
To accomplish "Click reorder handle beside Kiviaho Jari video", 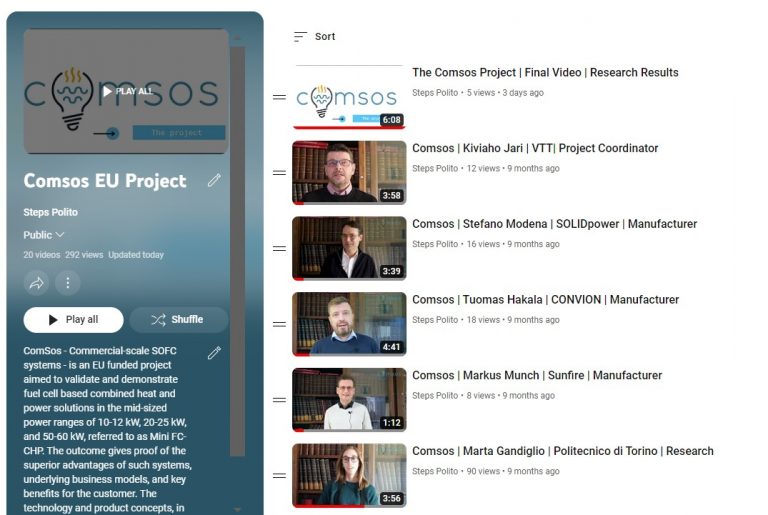I will [x=279, y=172].
